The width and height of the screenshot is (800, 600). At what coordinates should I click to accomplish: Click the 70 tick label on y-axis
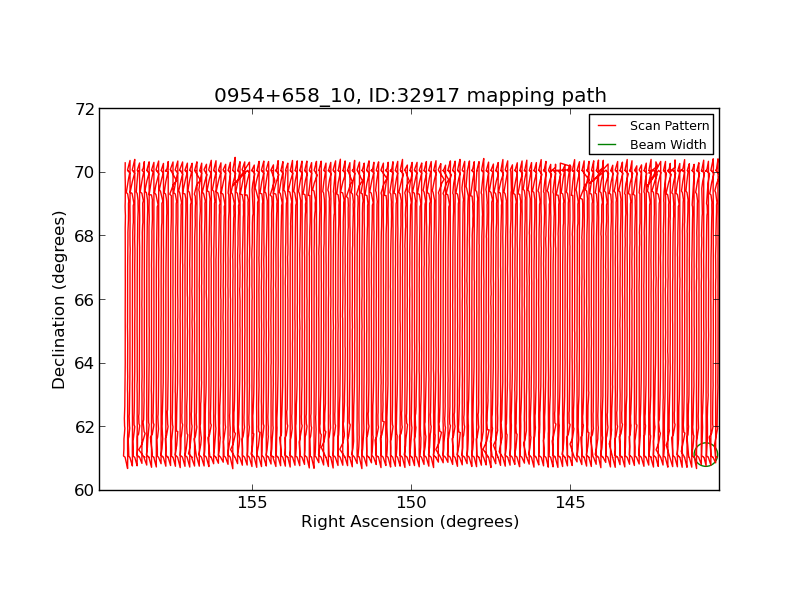(x=83, y=172)
